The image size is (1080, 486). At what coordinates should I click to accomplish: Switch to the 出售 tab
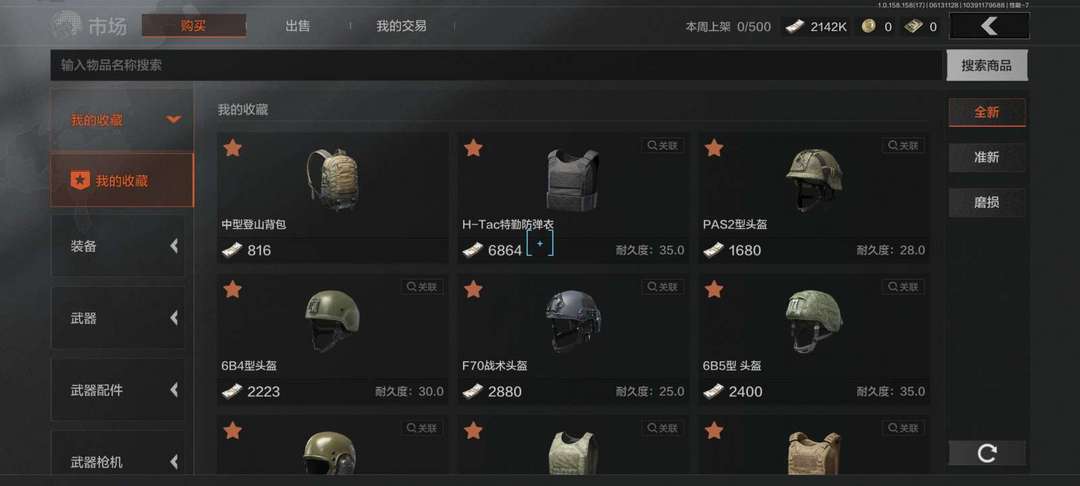tap(298, 26)
